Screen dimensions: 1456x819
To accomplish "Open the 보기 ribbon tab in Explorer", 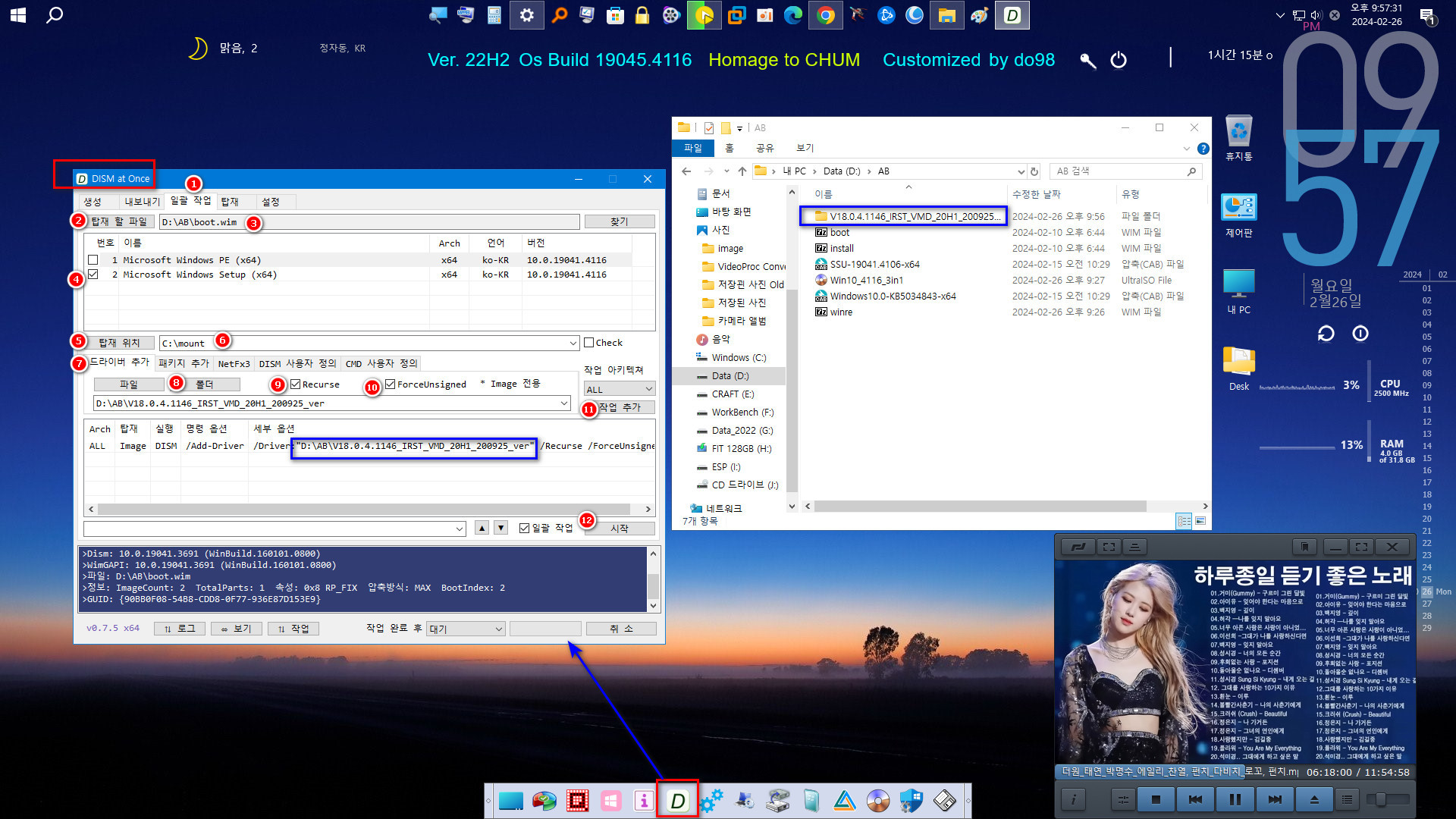I will pyautogui.click(x=805, y=148).
